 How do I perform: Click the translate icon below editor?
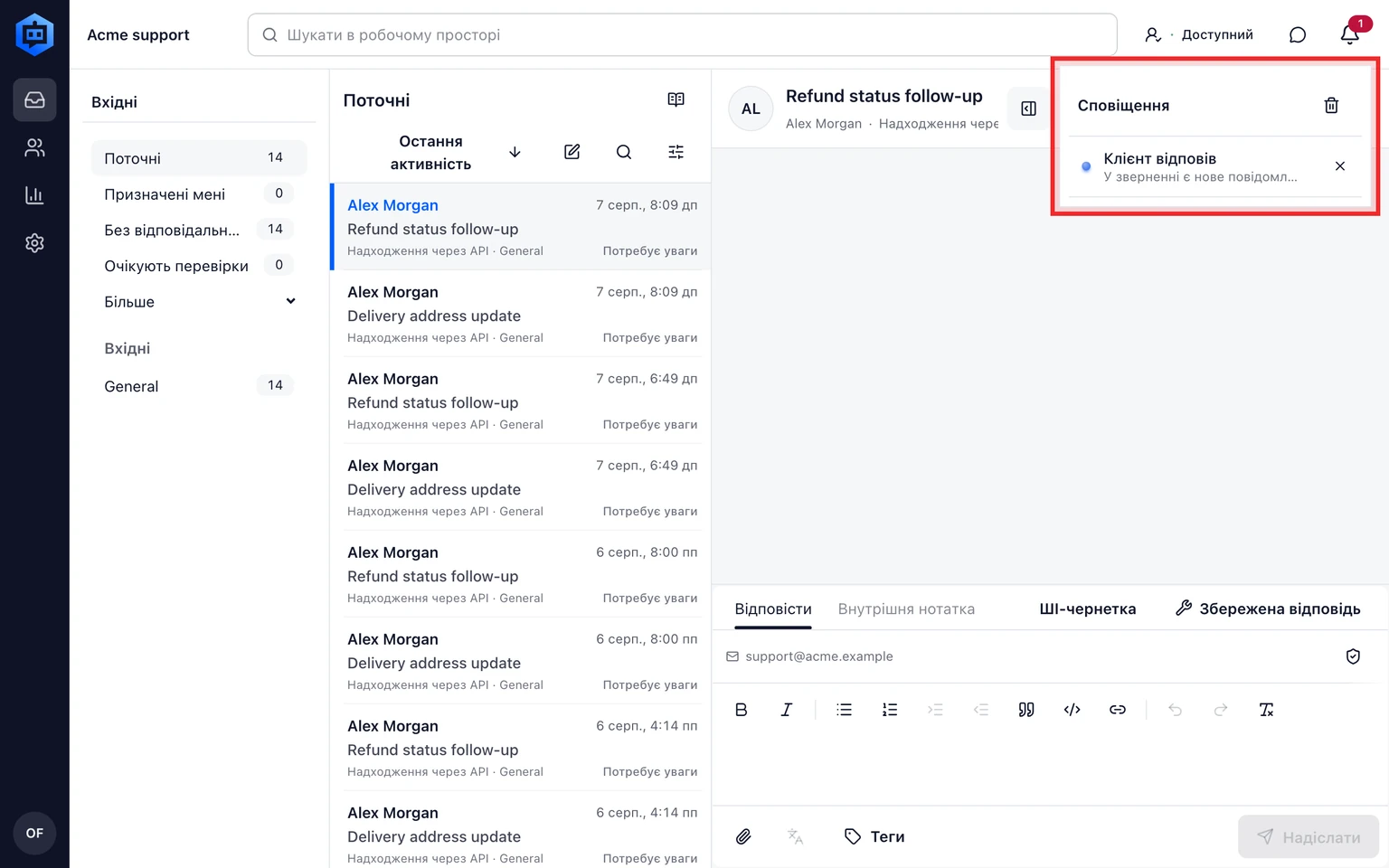pyautogui.click(x=795, y=836)
